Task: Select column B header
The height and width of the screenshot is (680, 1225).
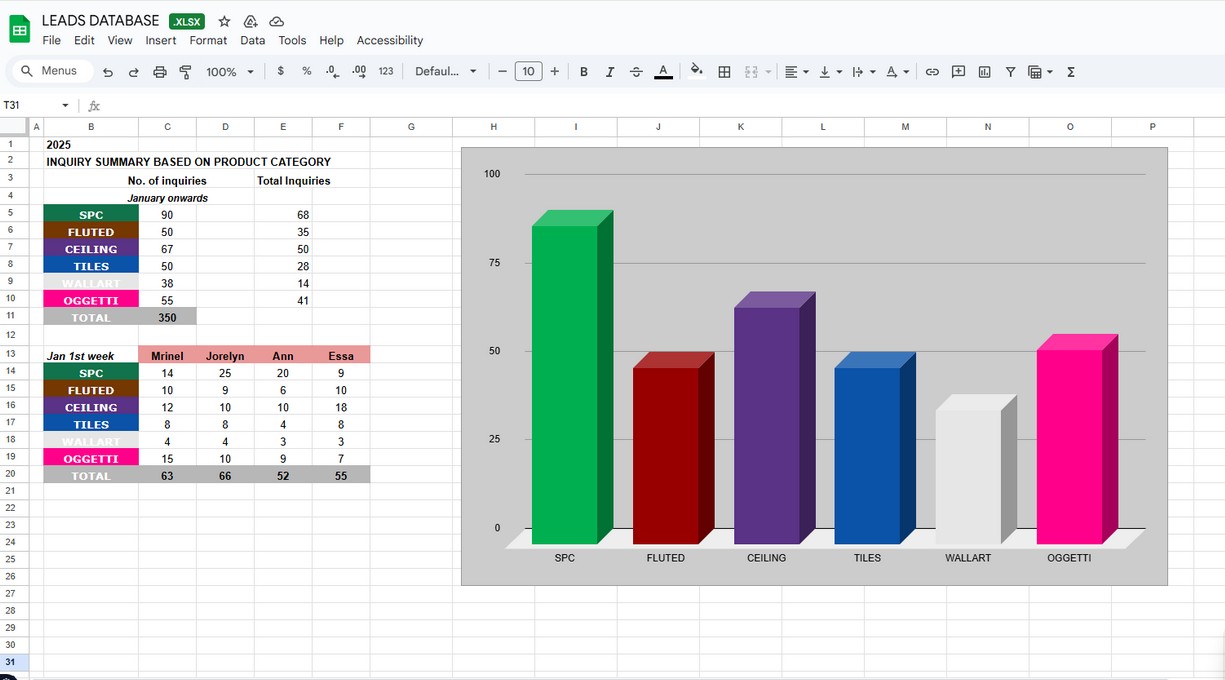Action: click(91, 127)
